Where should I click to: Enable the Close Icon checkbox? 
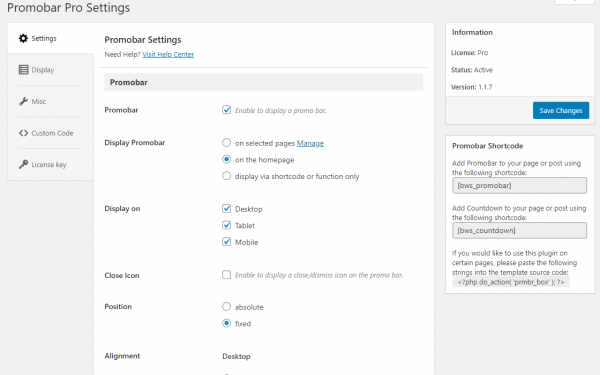point(227,275)
